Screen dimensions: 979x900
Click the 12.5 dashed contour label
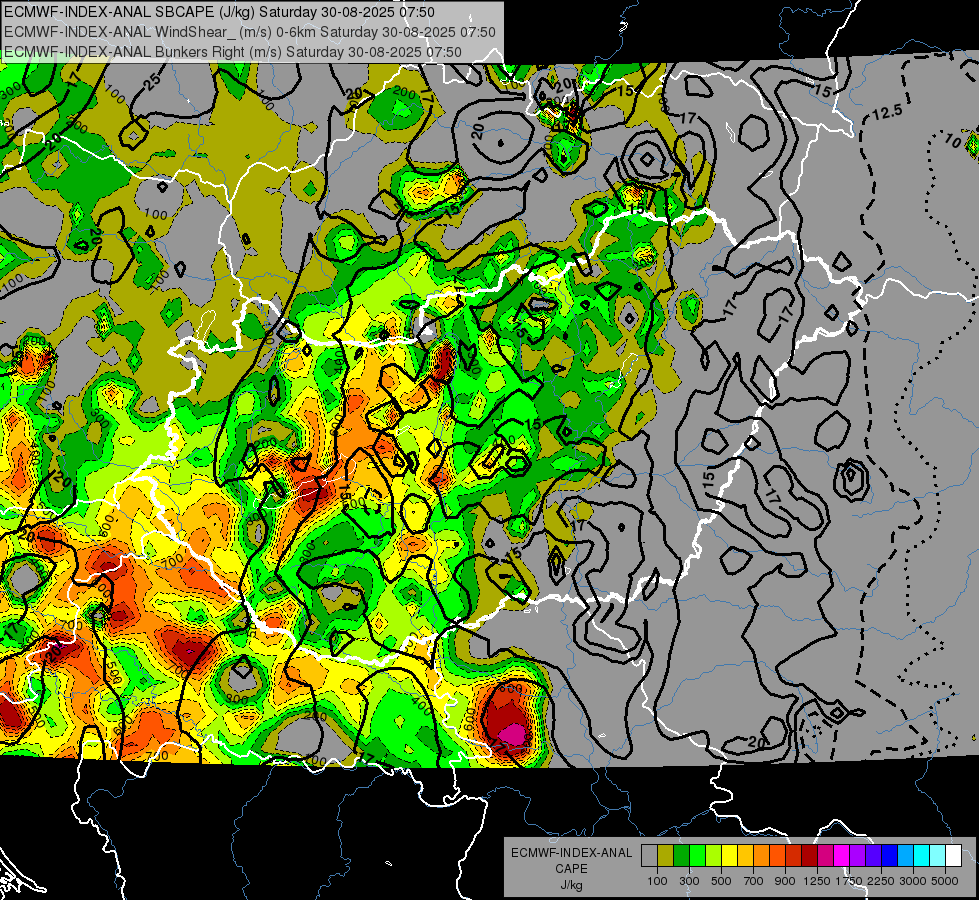point(887,112)
